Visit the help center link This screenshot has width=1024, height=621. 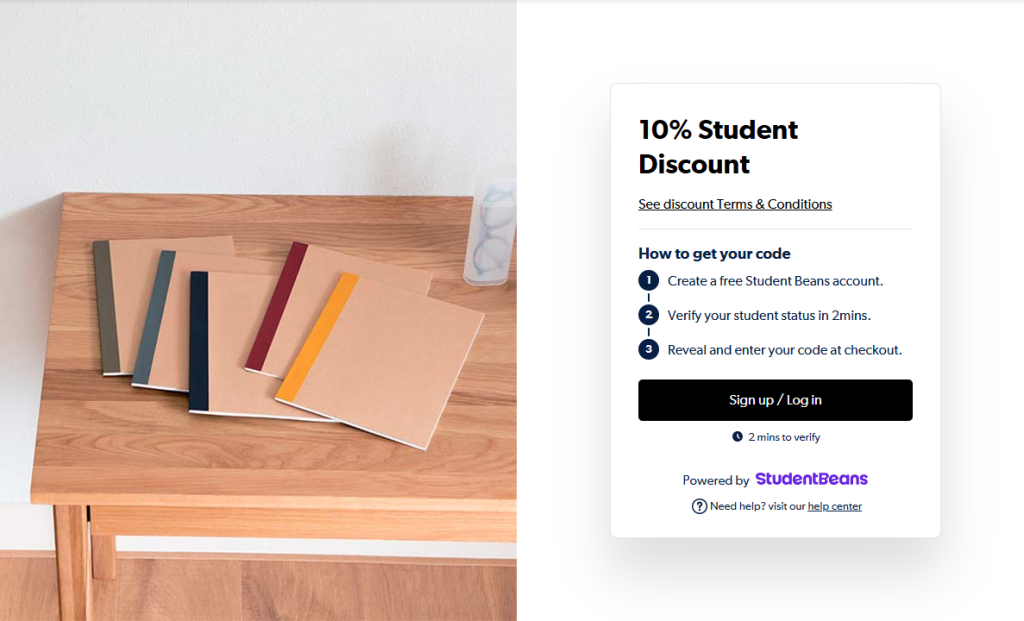tap(834, 506)
